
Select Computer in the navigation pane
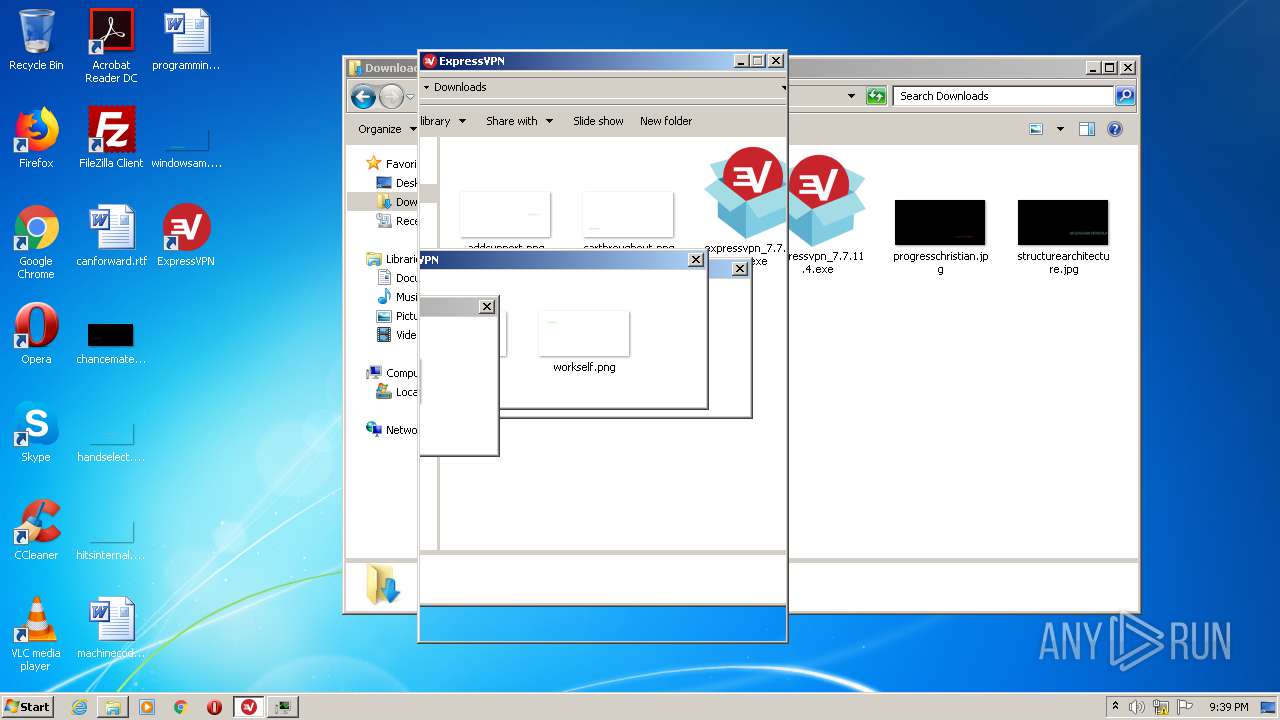click(394, 373)
